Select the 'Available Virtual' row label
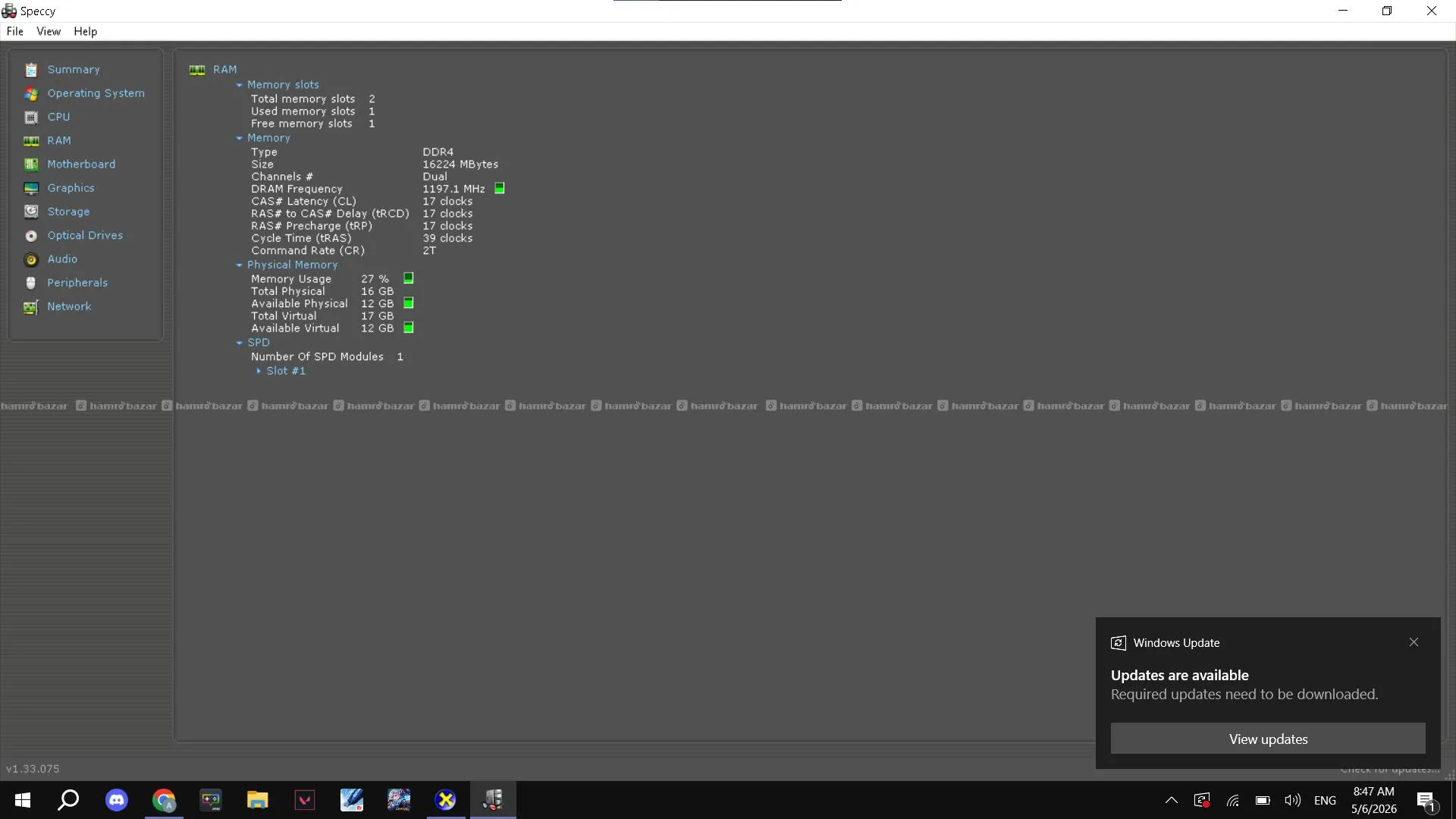Screen dimensions: 1456x819 click(295, 328)
